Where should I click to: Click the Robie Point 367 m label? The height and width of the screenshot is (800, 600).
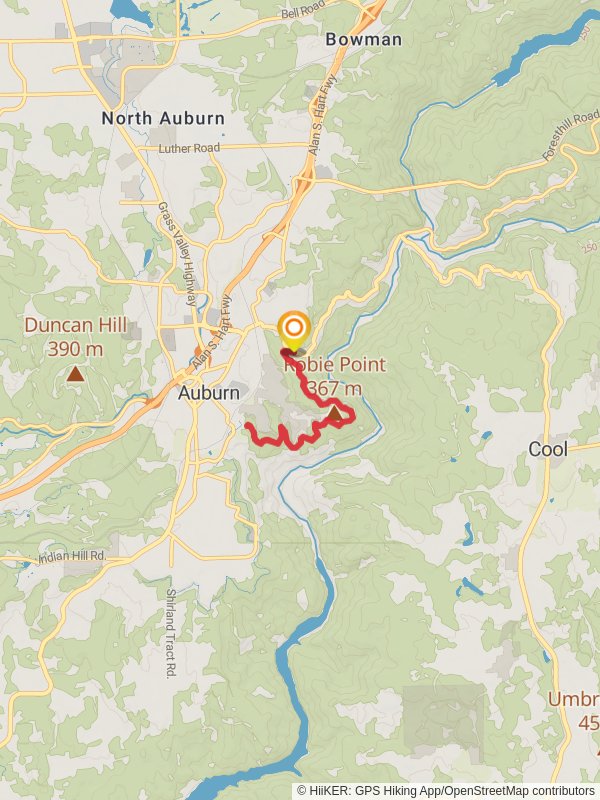(x=335, y=377)
